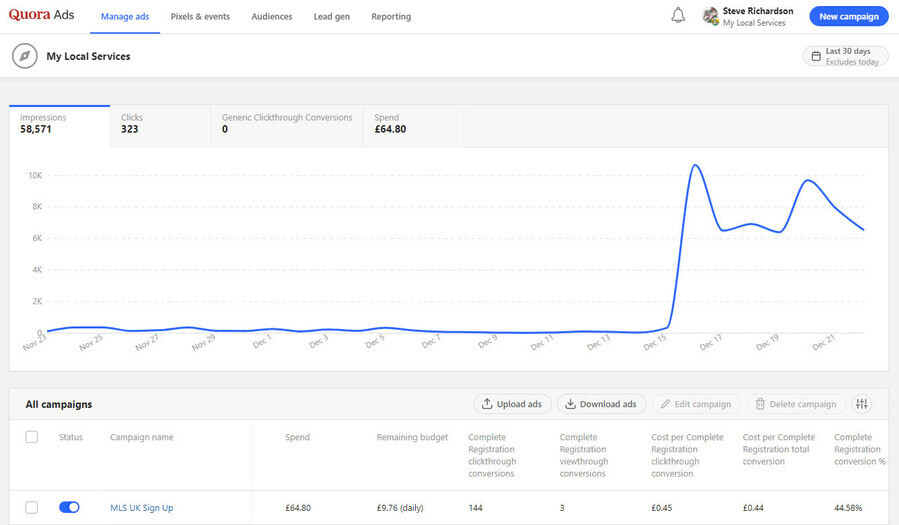Click the Quora Ads logo
Image resolution: width=899 pixels, height=525 pixels.
coord(41,16)
